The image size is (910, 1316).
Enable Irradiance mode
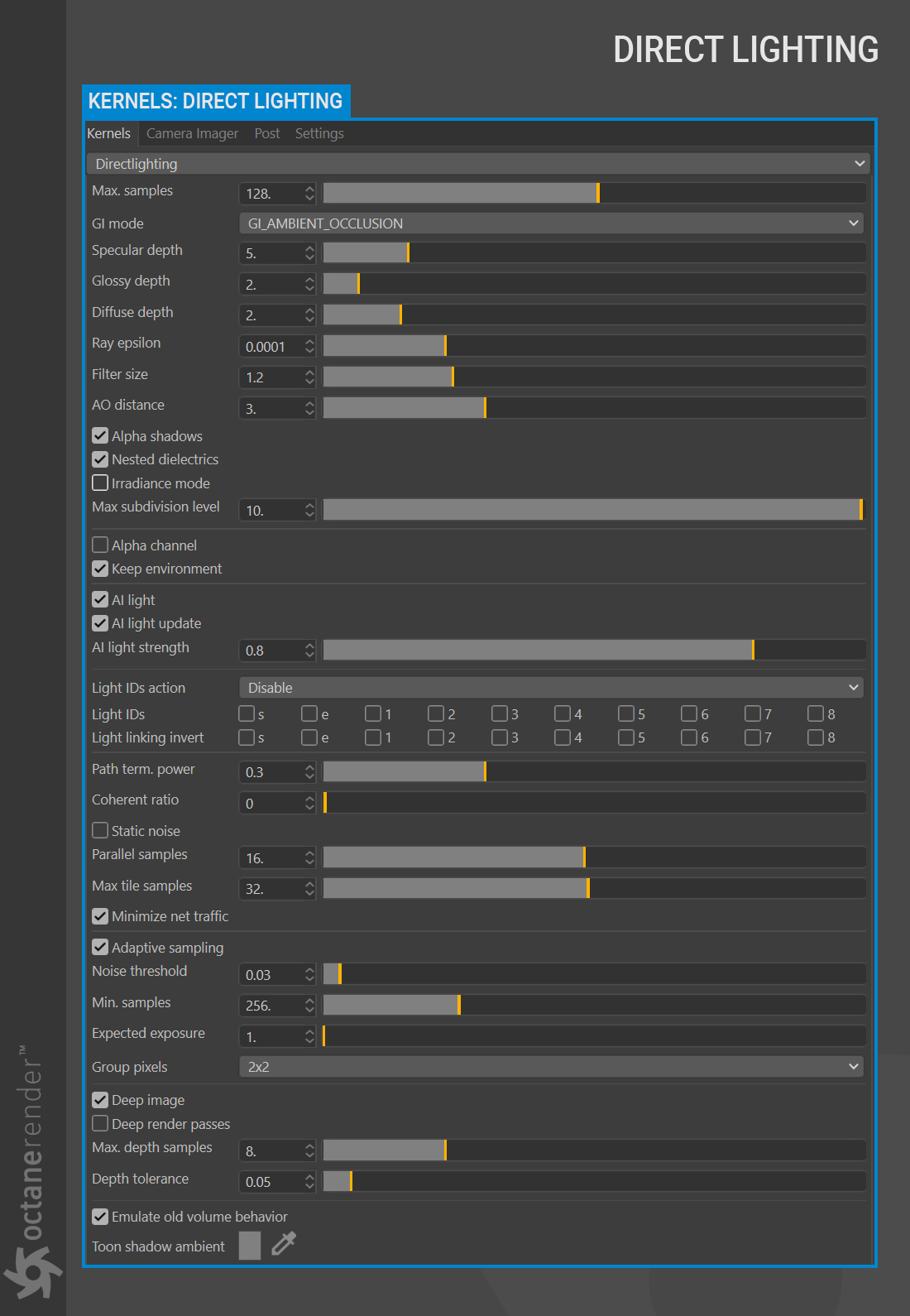click(x=100, y=483)
